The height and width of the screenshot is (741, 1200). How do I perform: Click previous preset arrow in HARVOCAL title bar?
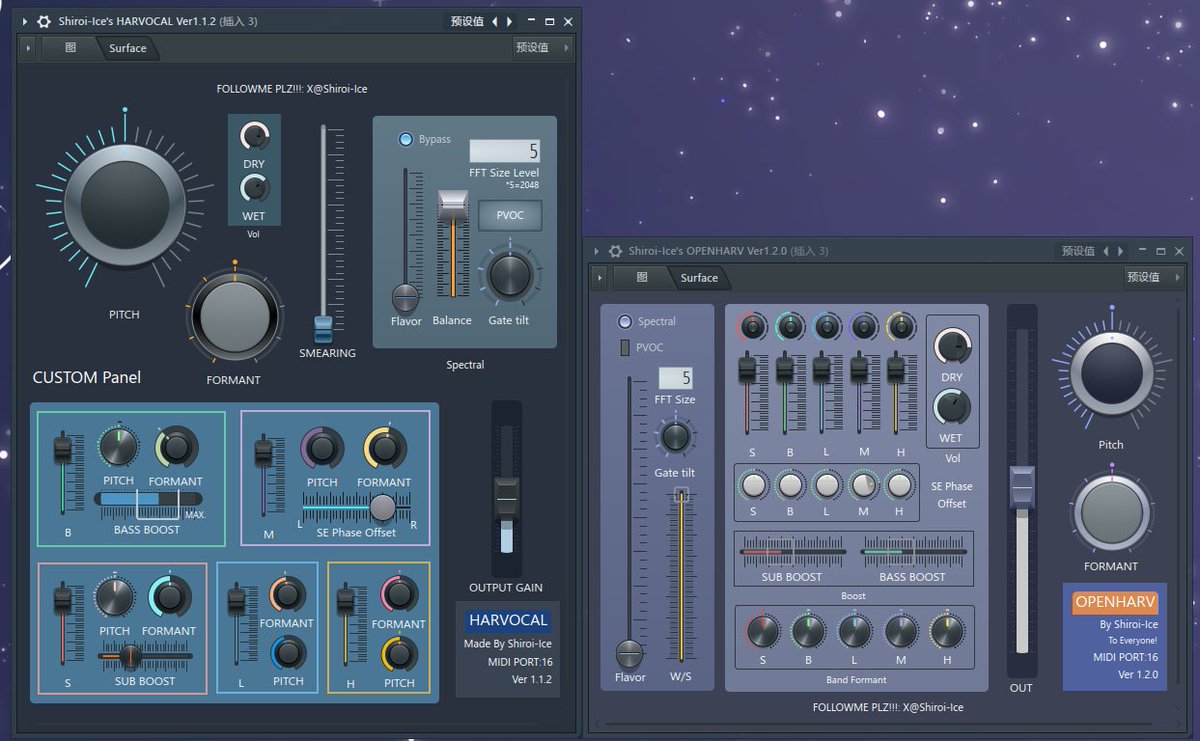point(493,20)
